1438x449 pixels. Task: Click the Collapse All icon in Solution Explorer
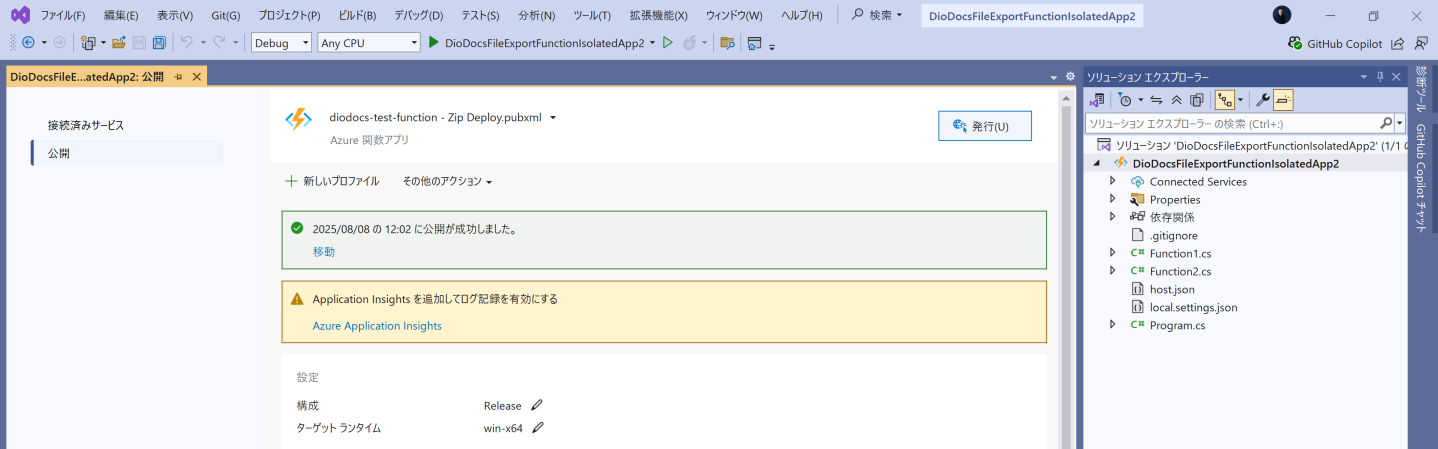coord(1177,100)
